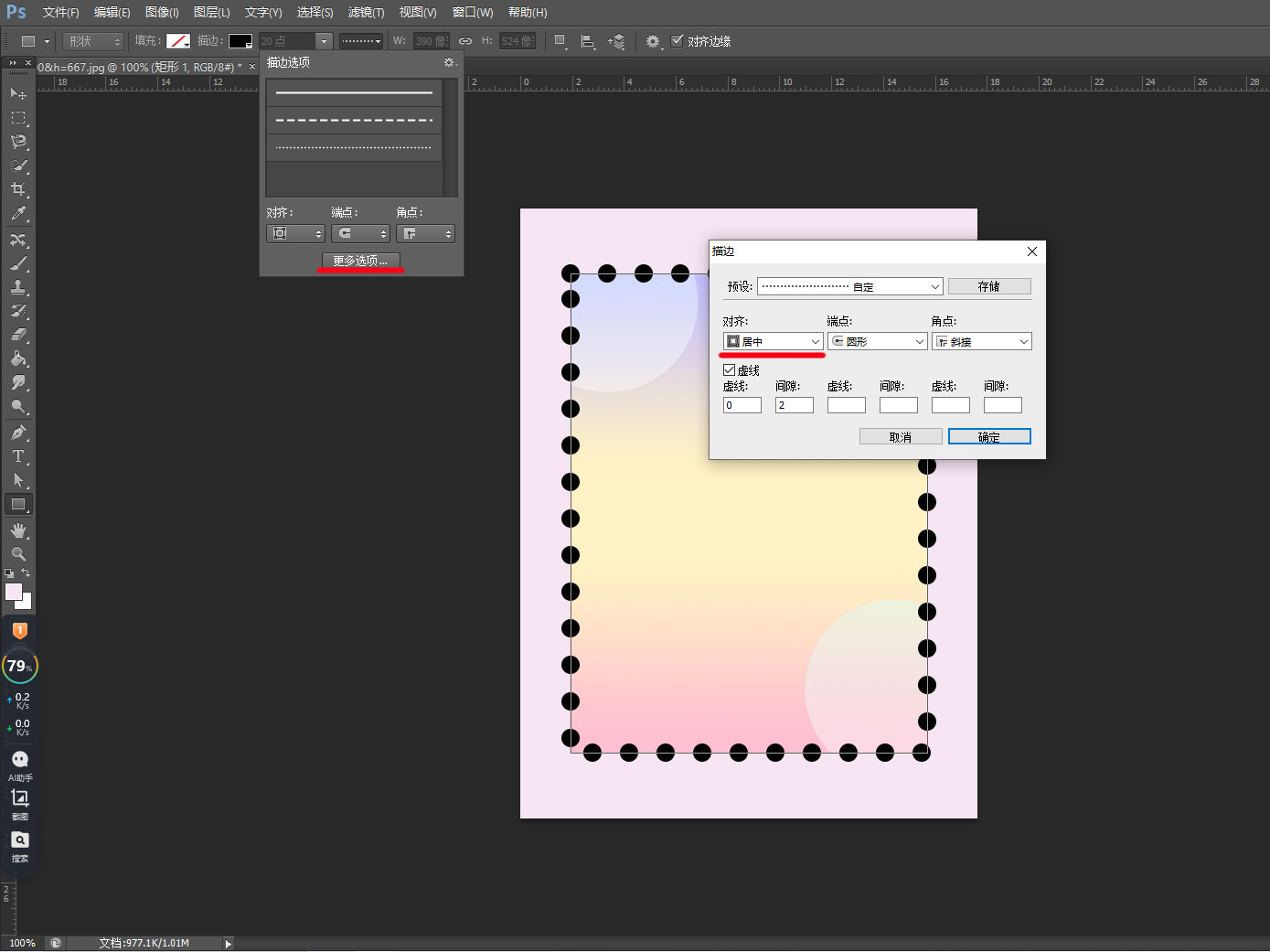This screenshot has height=952, width=1270.
Task: Click the 确定 OK button
Action: pyautogui.click(x=989, y=437)
